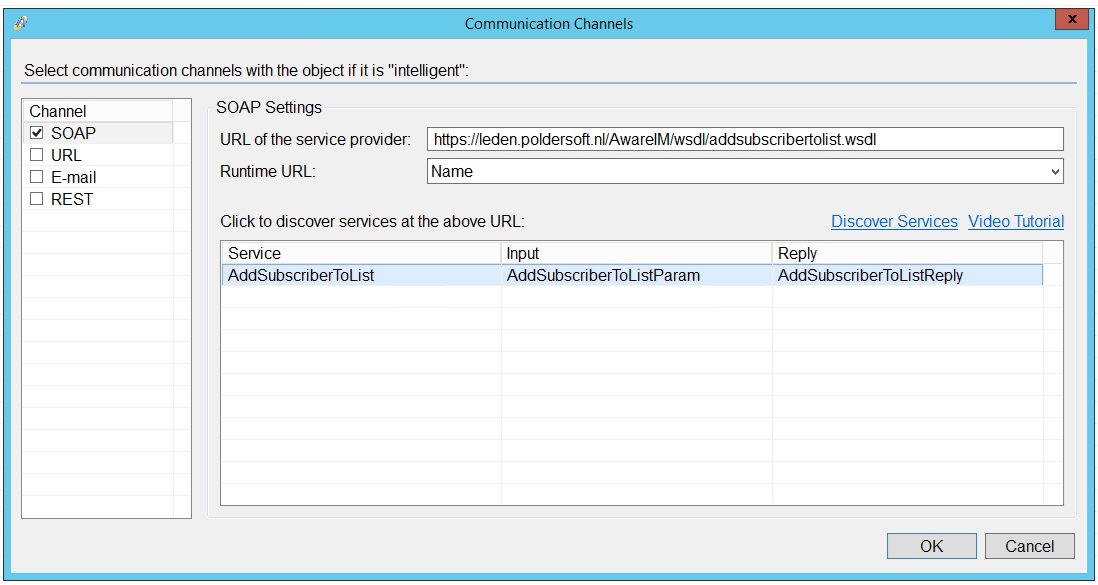This screenshot has width=1098, height=585.
Task: Select the AddSubscriberToListReply reply cell
Action: [908, 275]
